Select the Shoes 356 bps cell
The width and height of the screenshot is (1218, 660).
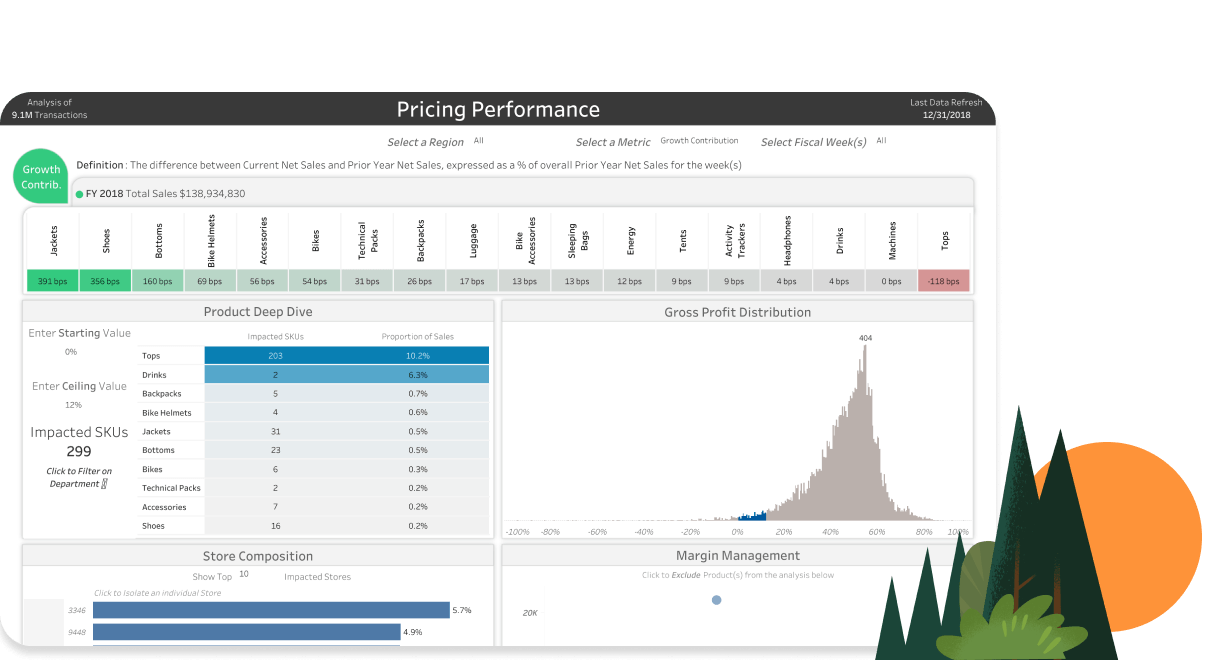click(x=105, y=281)
